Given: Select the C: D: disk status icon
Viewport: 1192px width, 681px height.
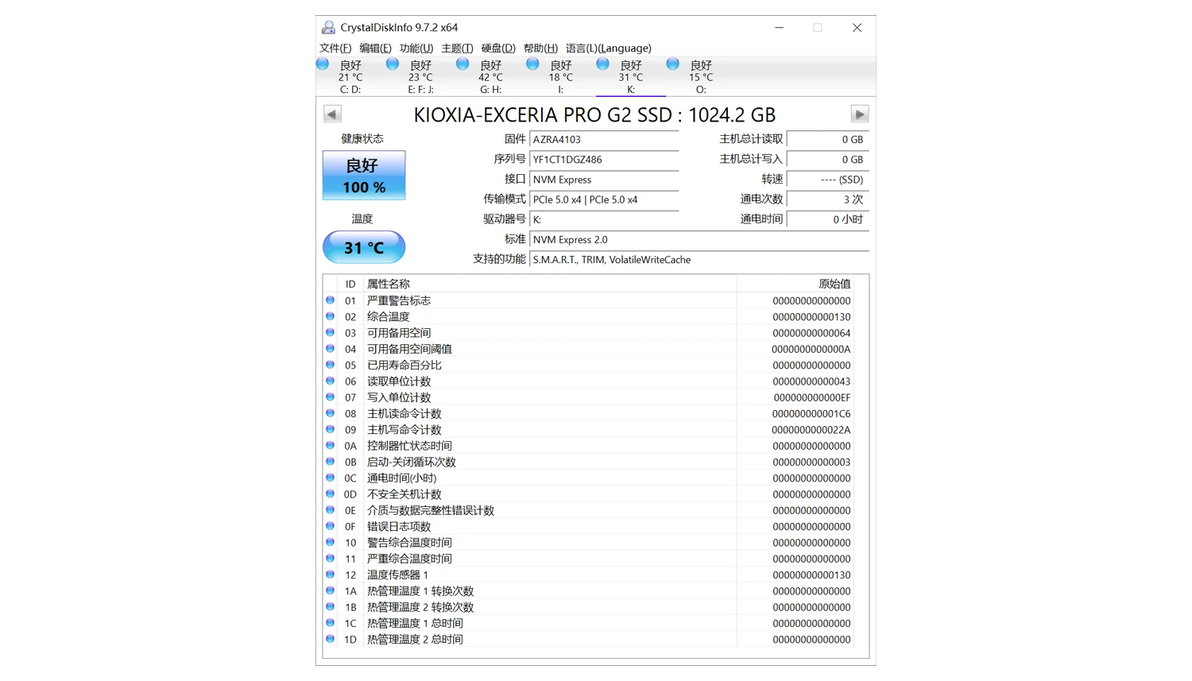Looking at the screenshot, I should coord(323,65).
